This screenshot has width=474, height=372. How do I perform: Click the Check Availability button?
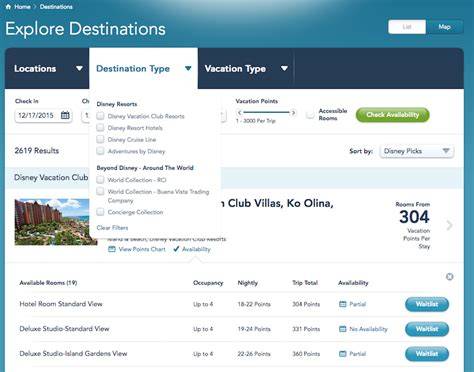(393, 115)
